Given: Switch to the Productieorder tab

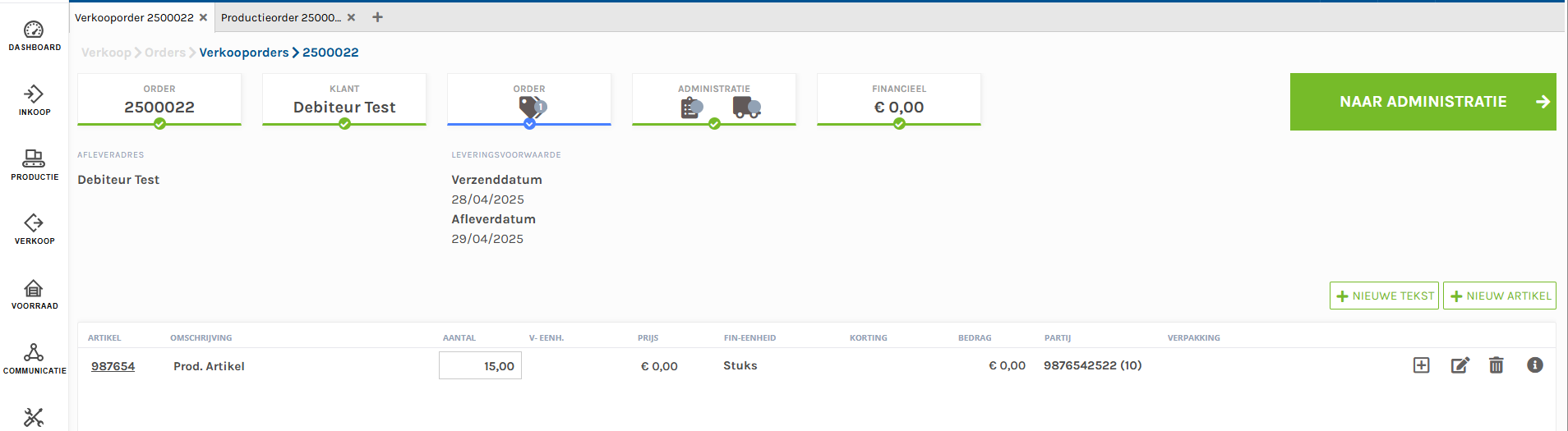Looking at the screenshot, I should pyautogui.click(x=280, y=17).
